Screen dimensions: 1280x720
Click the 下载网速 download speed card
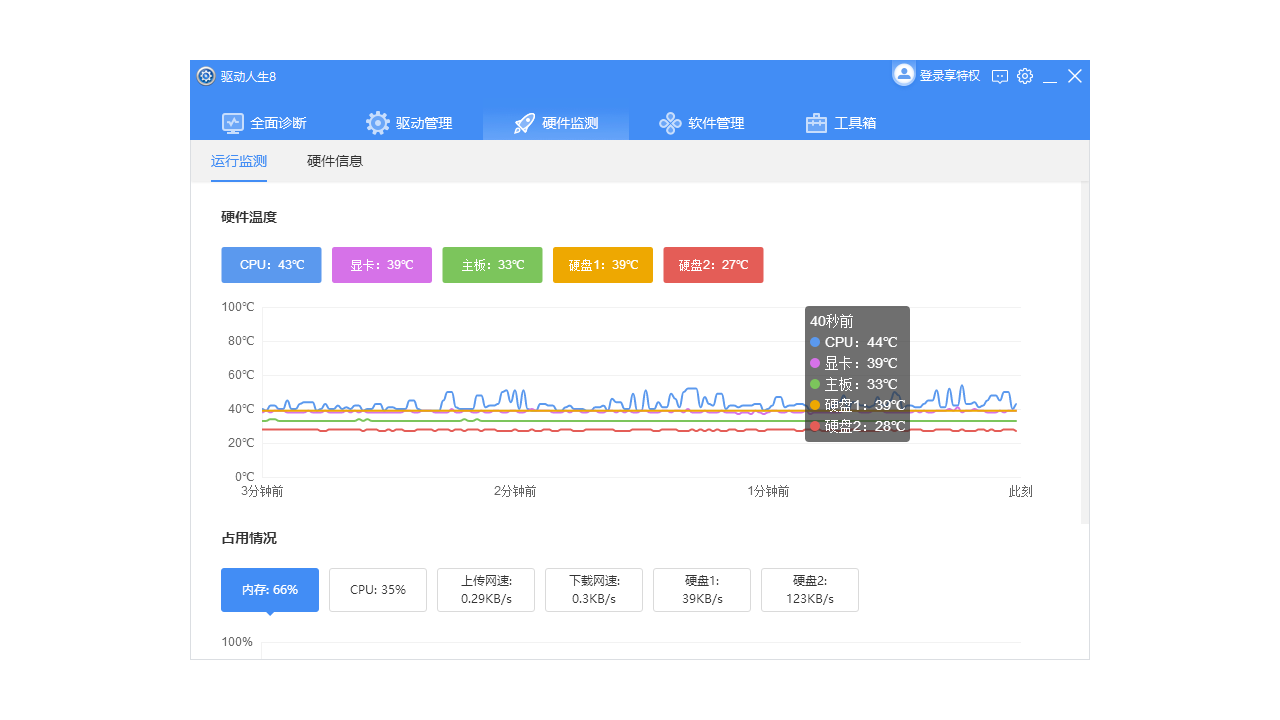[593, 590]
